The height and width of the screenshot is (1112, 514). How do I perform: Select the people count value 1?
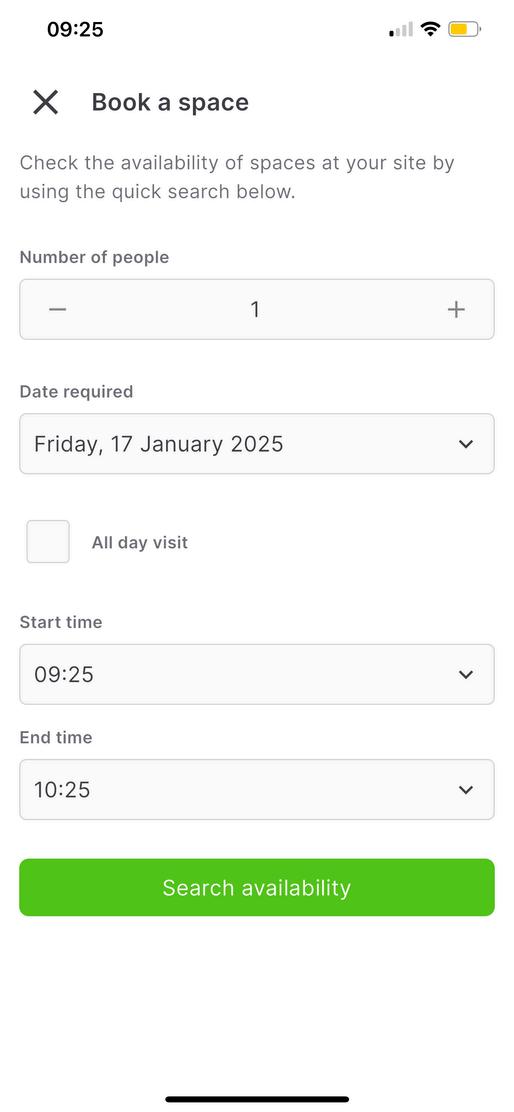(x=255, y=309)
